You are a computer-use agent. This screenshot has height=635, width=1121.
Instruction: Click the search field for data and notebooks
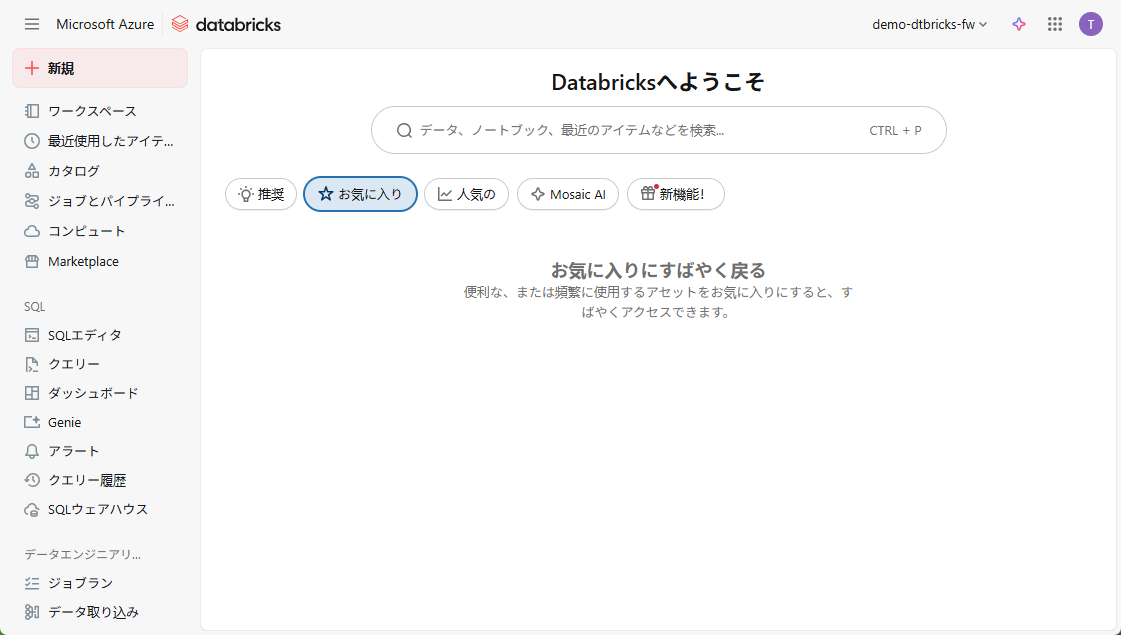[640, 130]
